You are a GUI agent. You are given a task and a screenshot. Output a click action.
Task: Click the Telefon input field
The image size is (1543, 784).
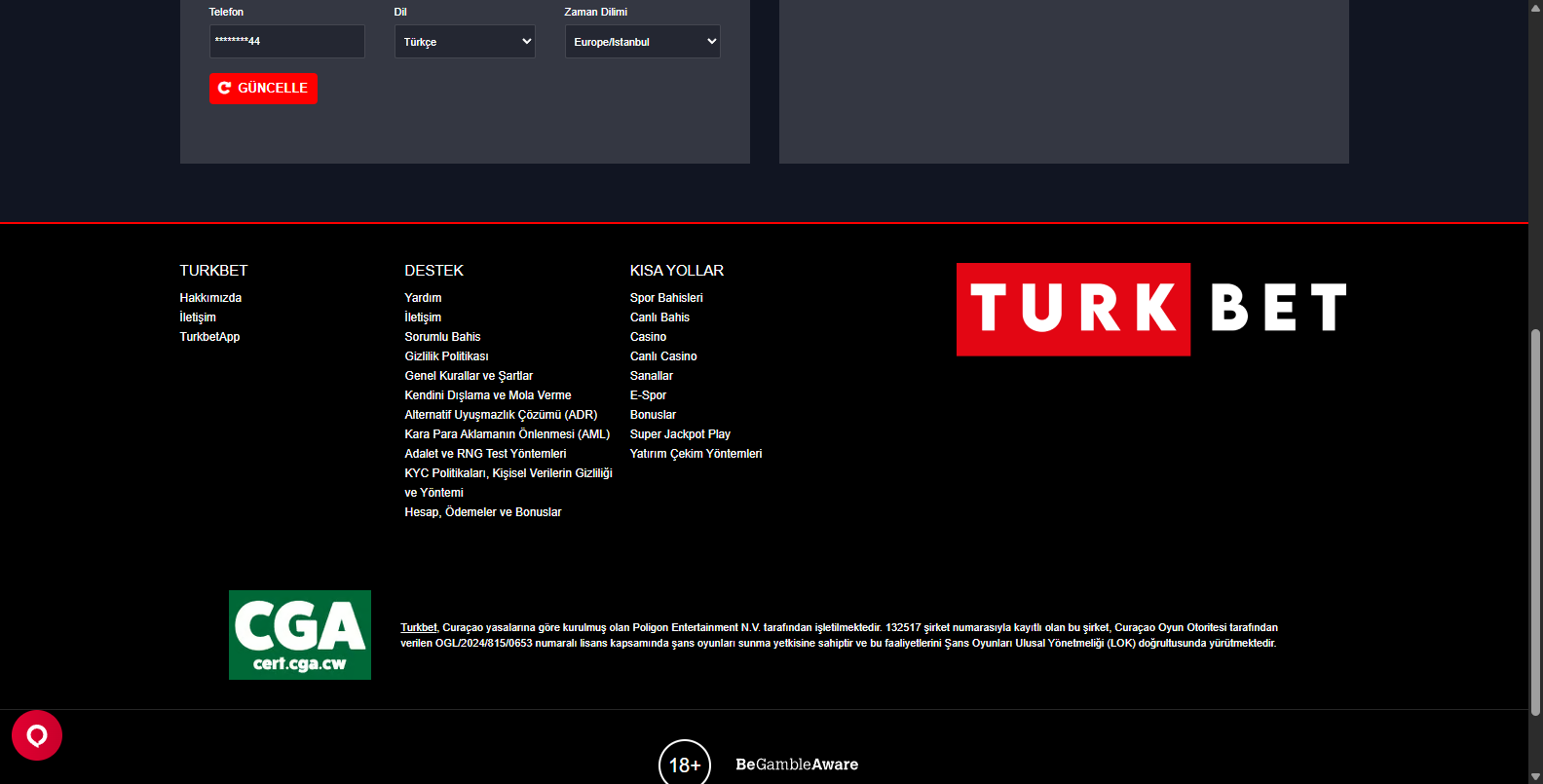[287, 42]
